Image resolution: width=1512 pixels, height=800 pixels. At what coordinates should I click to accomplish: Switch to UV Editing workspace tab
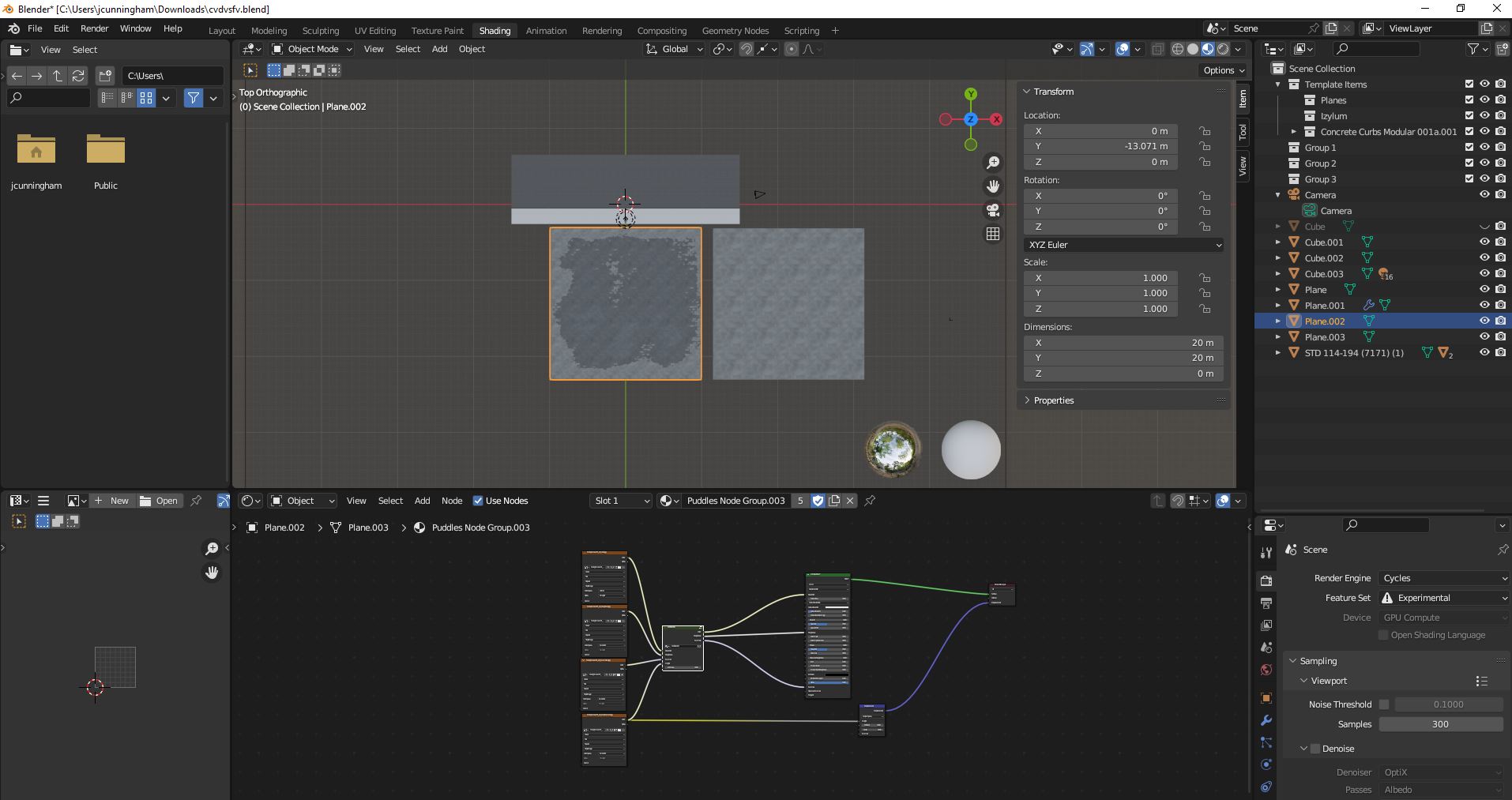374,31
